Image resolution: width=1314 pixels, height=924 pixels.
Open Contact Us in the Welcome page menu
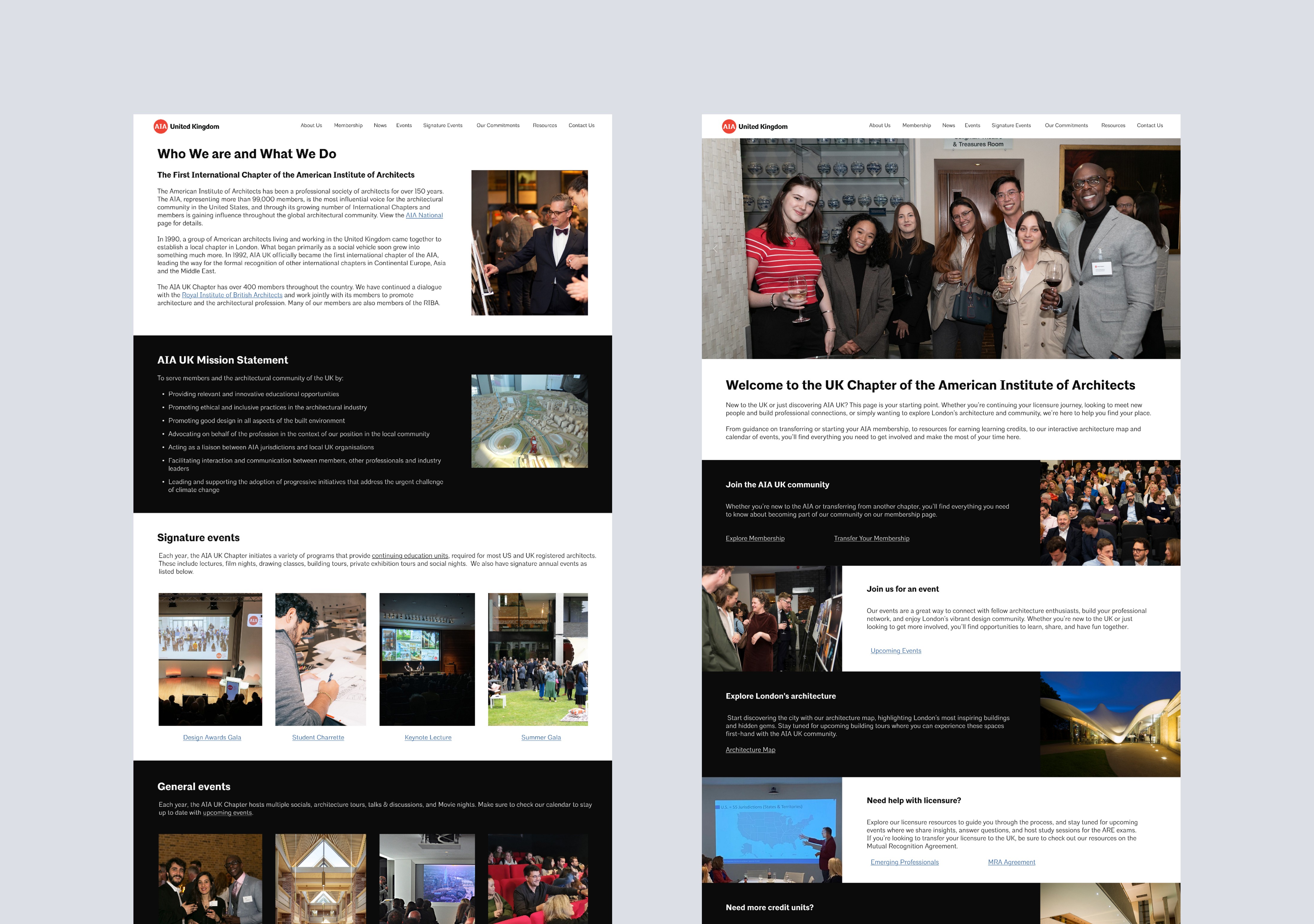pyautogui.click(x=1150, y=125)
